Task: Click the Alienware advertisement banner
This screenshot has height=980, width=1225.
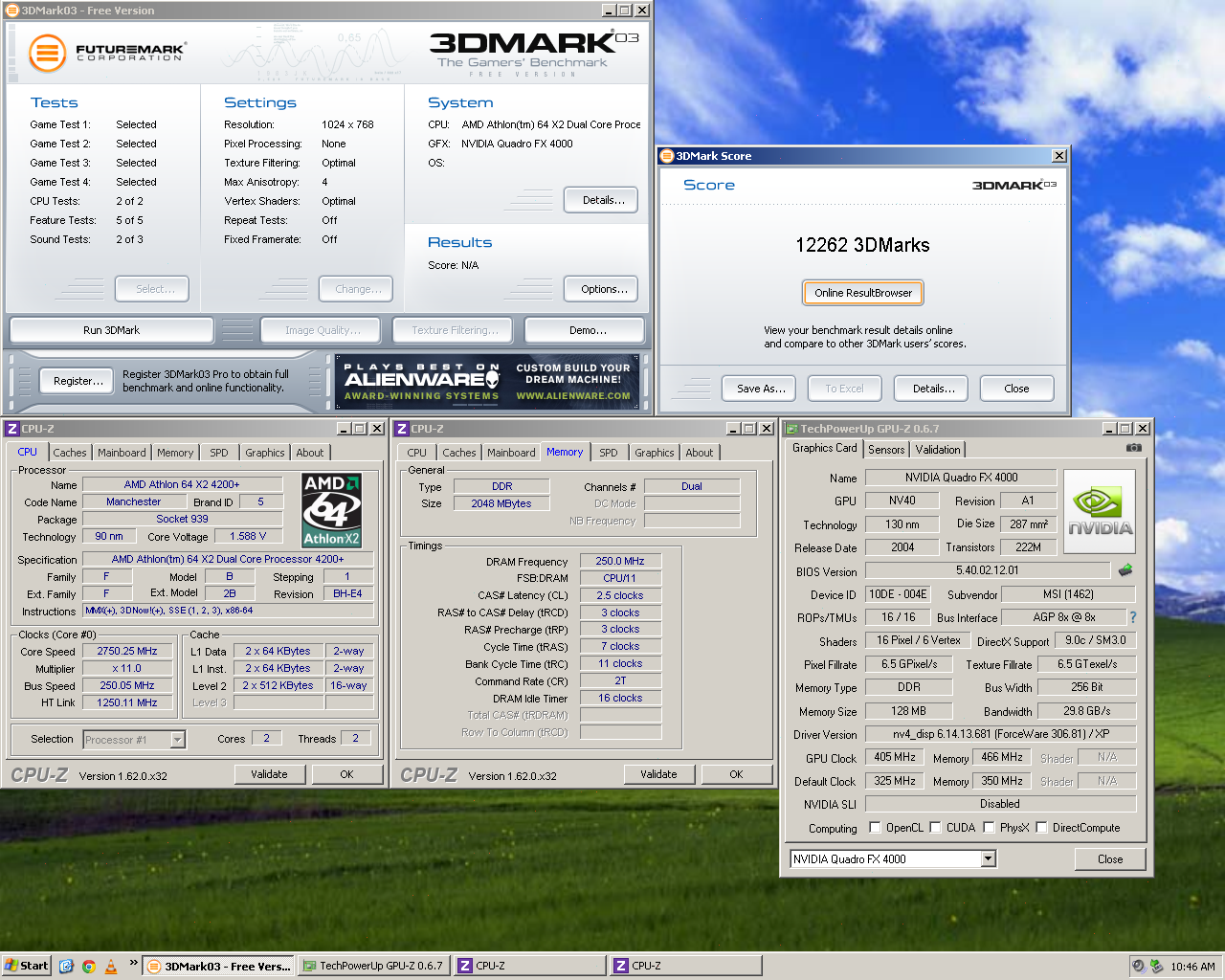Action: (x=487, y=382)
